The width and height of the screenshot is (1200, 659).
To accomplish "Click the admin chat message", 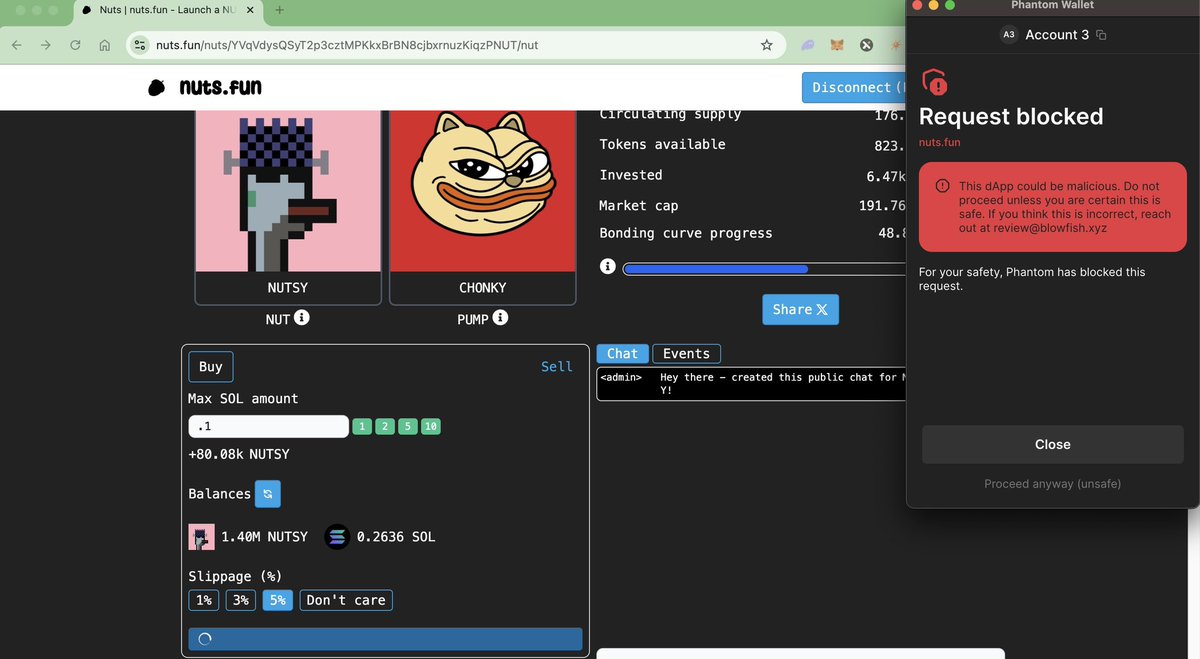I will (752, 384).
